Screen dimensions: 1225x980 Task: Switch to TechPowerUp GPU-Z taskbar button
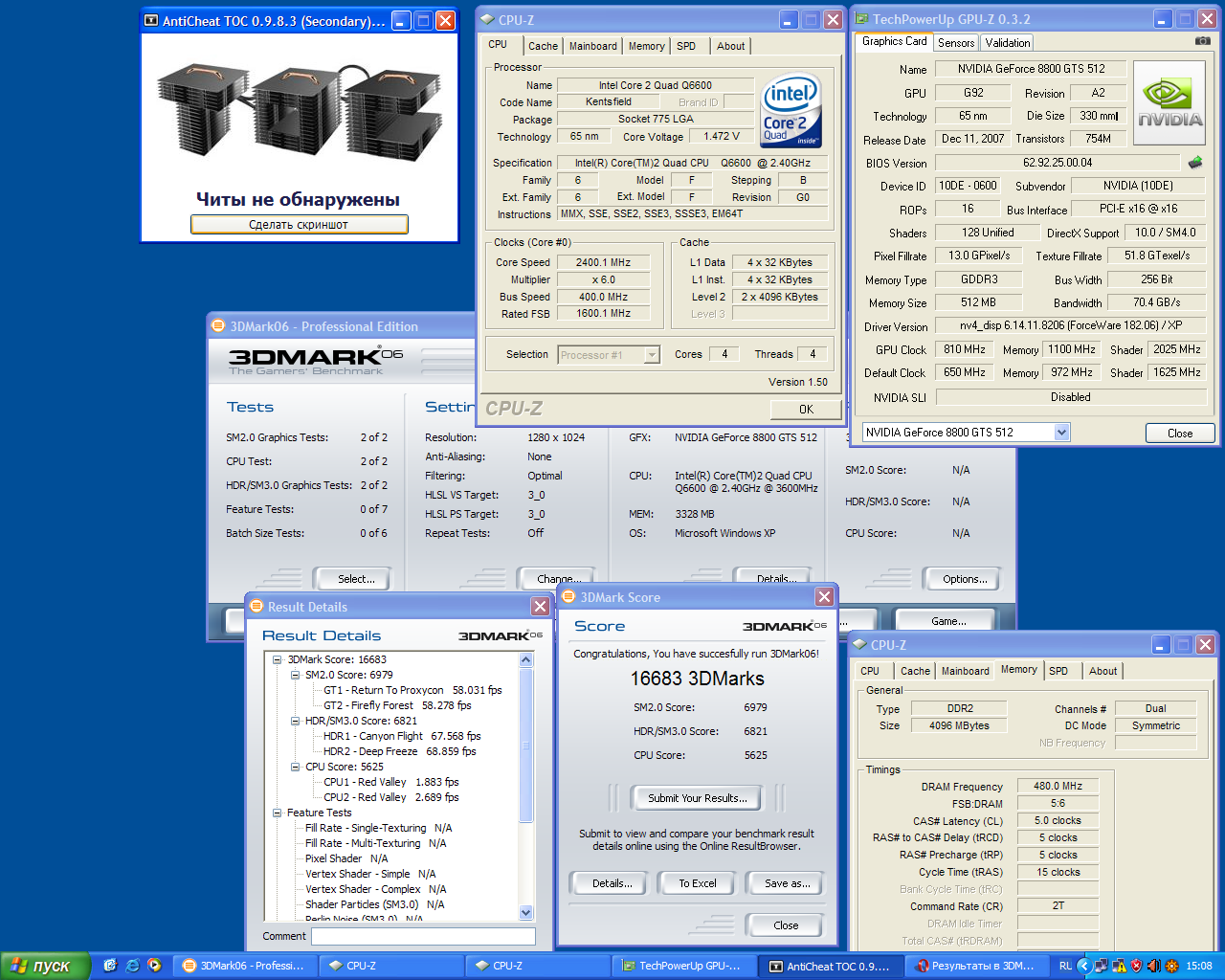[x=683, y=966]
